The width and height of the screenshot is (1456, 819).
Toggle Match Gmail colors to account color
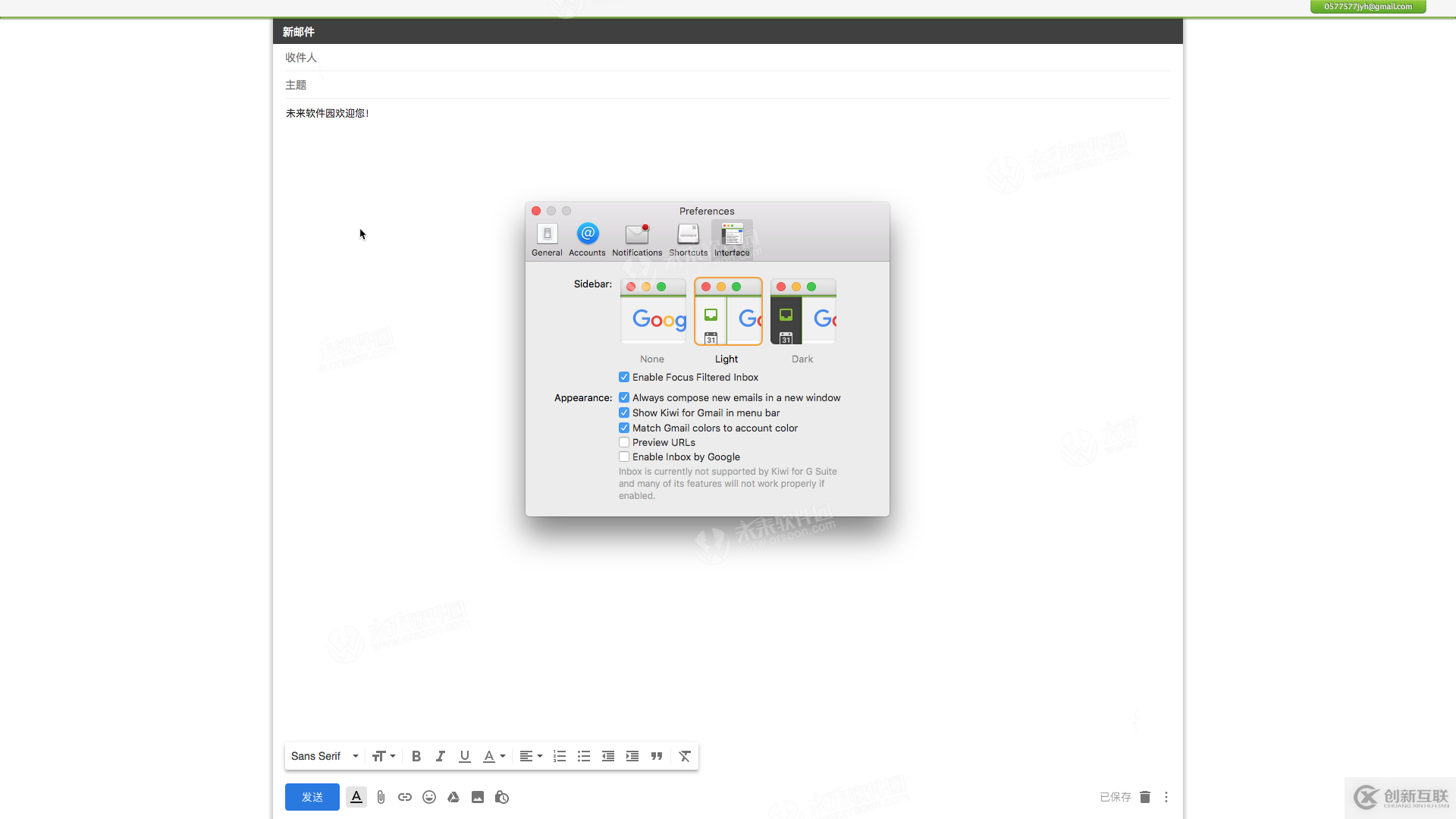coord(624,428)
